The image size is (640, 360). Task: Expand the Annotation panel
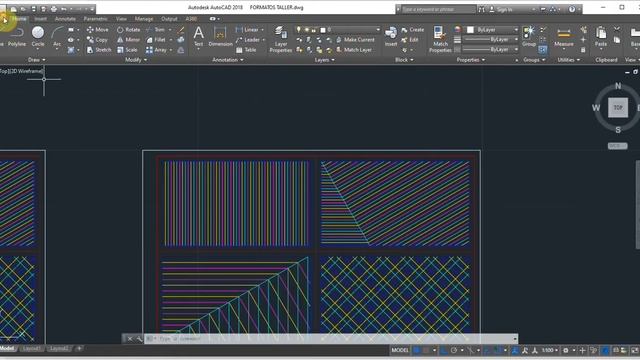click(228, 60)
